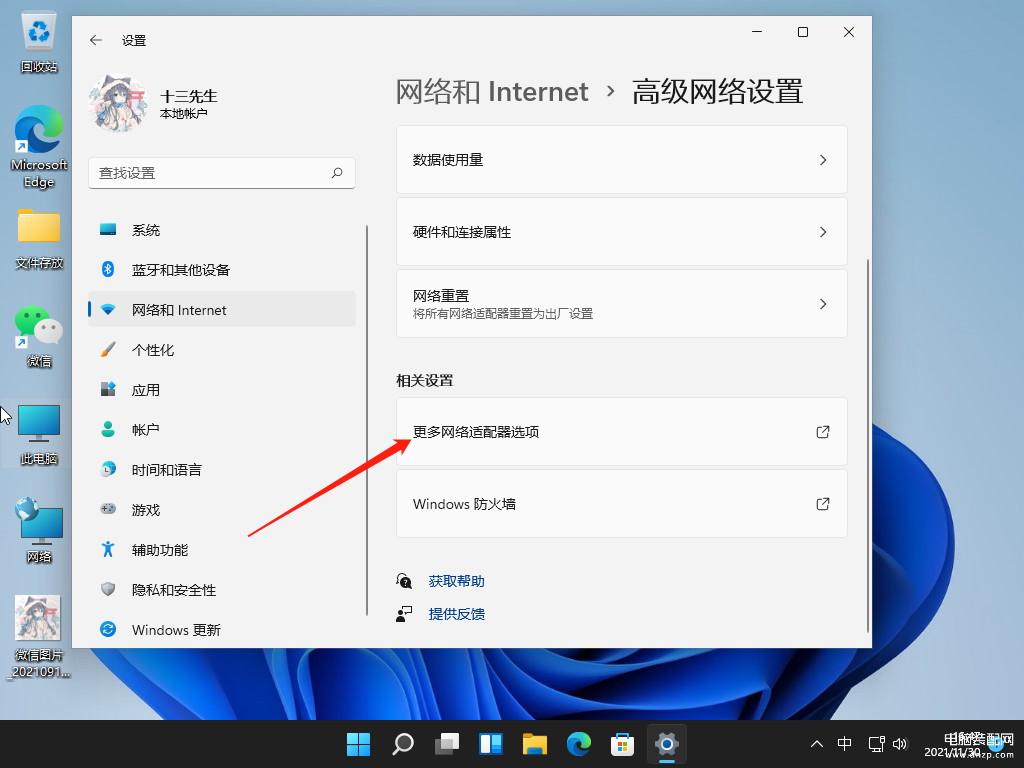
Task: Go back with the Settings back arrow
Action: (96, 40)
